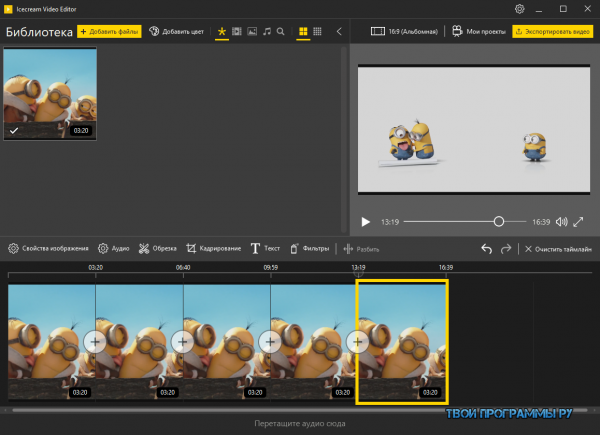
Task: Switch to small thumbnails grid view
Action: (x=317, y=31)
